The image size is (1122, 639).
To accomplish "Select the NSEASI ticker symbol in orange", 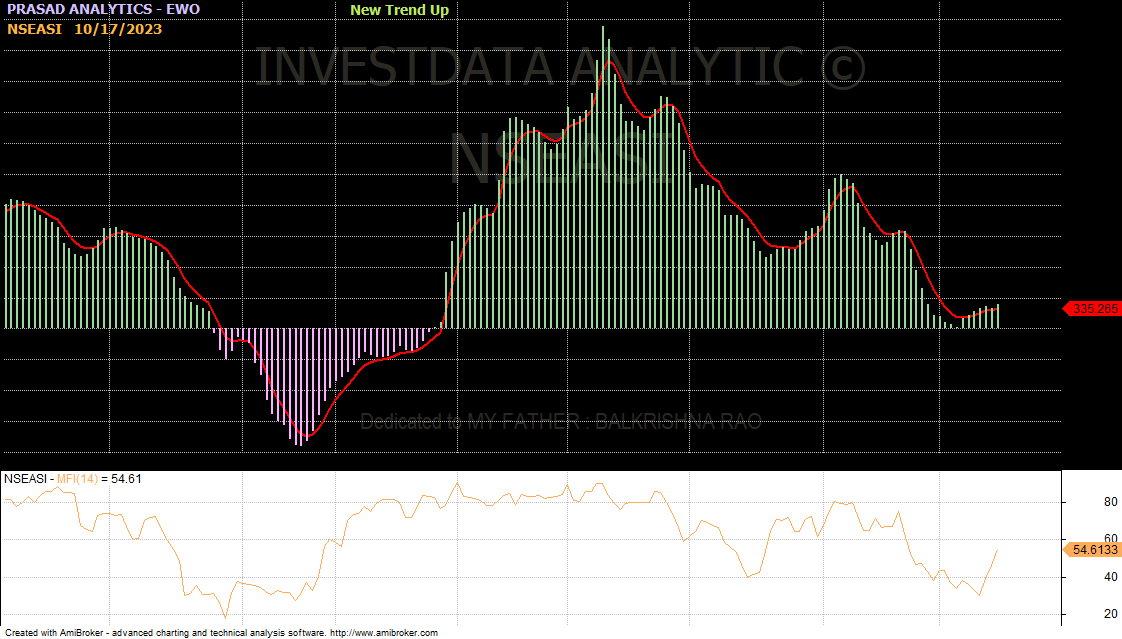I will tap(34, 29).
